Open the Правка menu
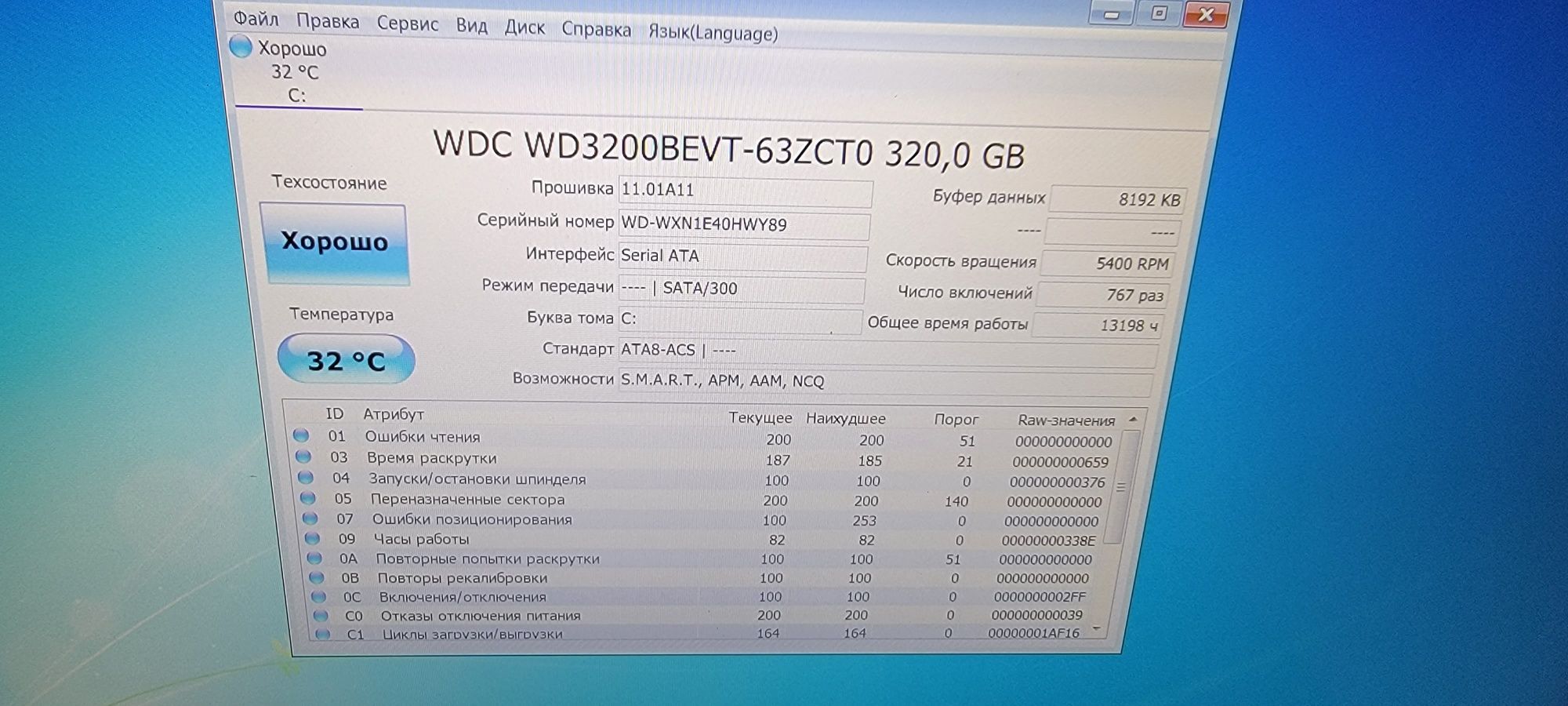 click(x=328, y=21)
